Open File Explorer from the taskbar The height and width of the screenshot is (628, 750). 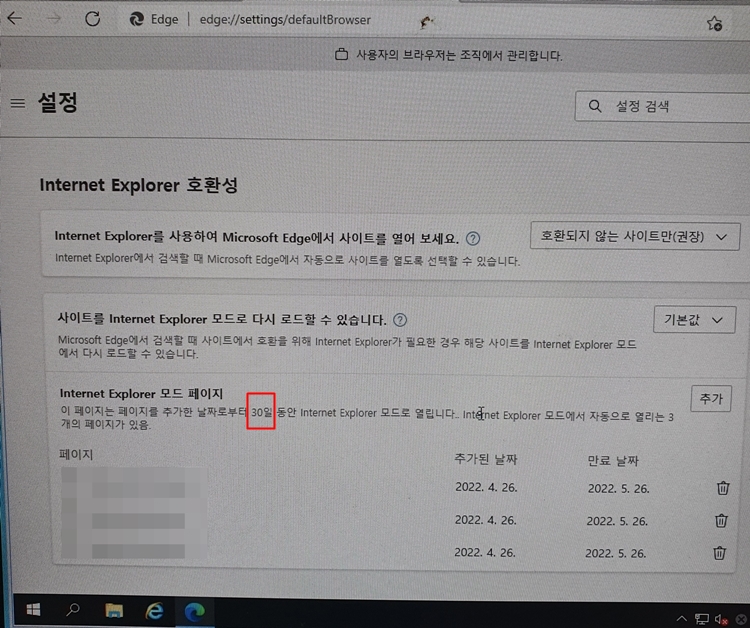coord(114,610)
